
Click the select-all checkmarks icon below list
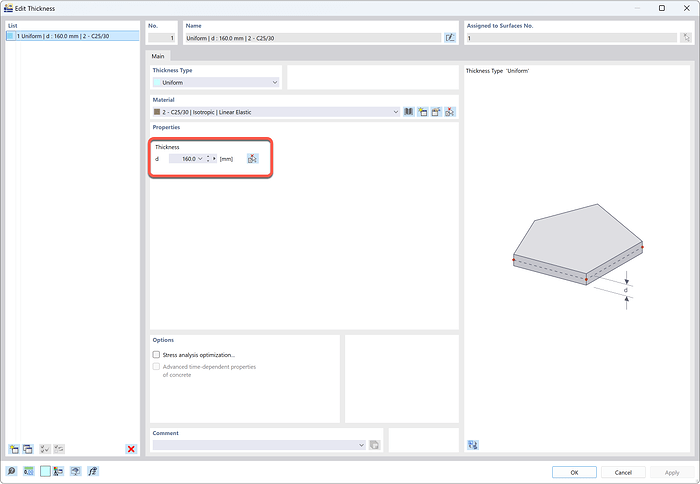click(x=45, y=449)
